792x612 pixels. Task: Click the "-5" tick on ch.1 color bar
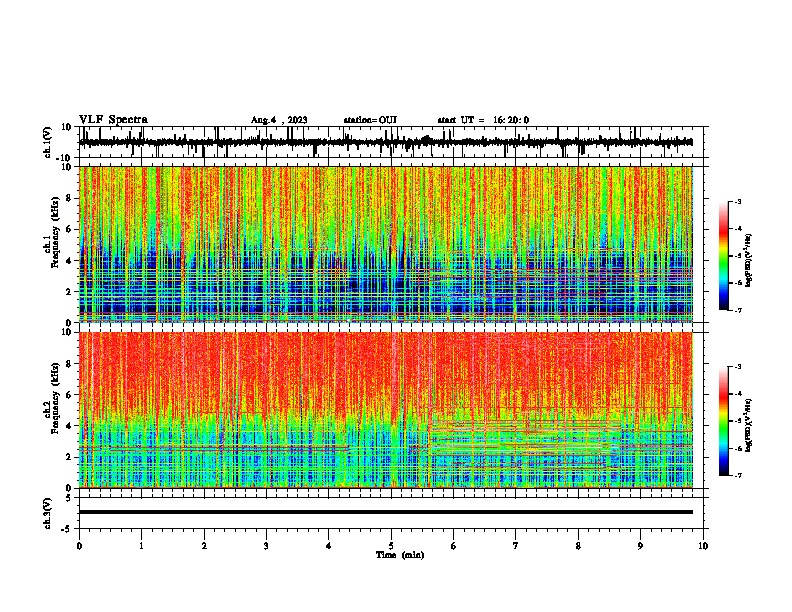click(x=737, y=256)
